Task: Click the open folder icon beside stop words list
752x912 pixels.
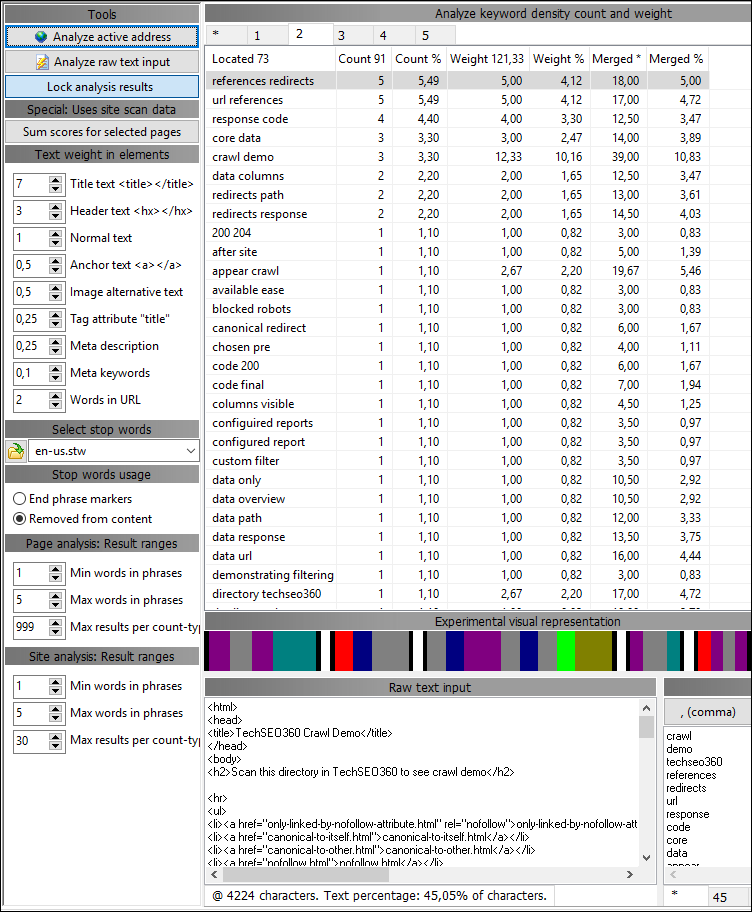Action: (16, 451)
